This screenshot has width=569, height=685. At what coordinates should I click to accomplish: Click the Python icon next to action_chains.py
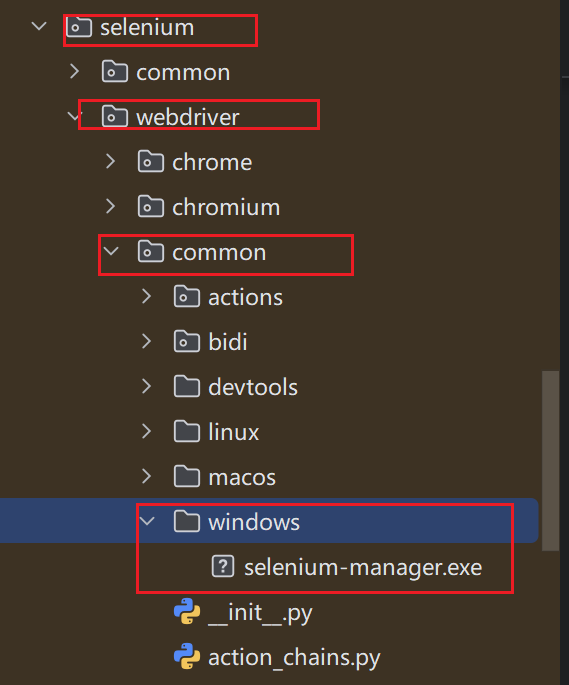pyautogui.click(x=187, y=656)
